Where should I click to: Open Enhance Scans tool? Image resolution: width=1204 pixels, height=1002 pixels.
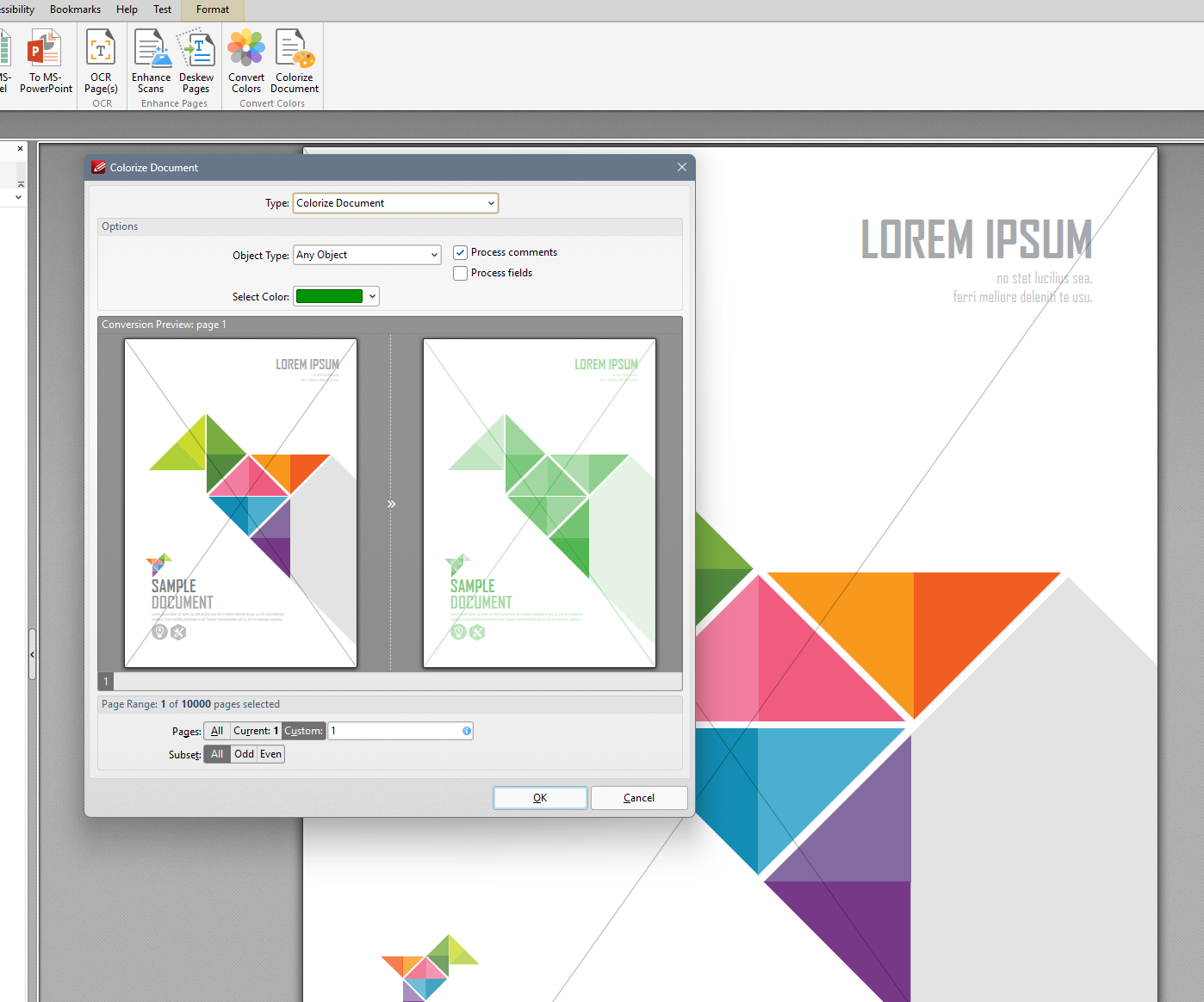(152, 61)
